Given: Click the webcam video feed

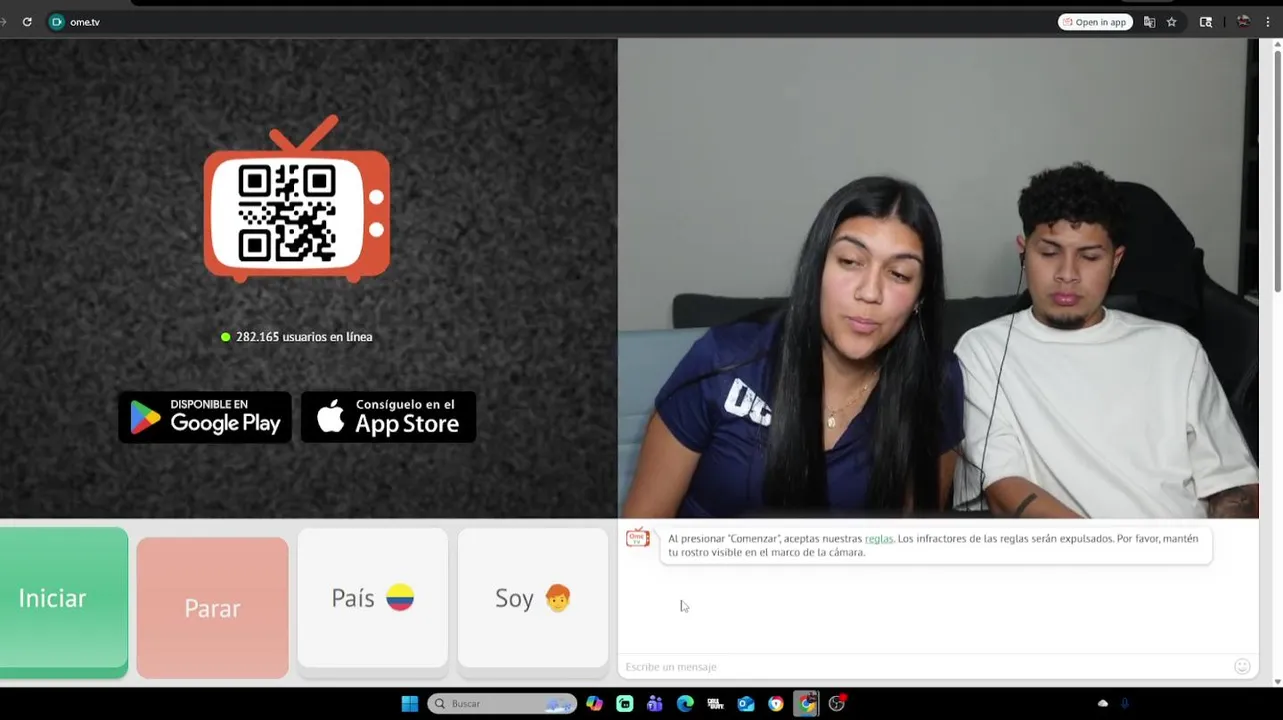Looking at the screenshot, I should (x=938, y=278).
